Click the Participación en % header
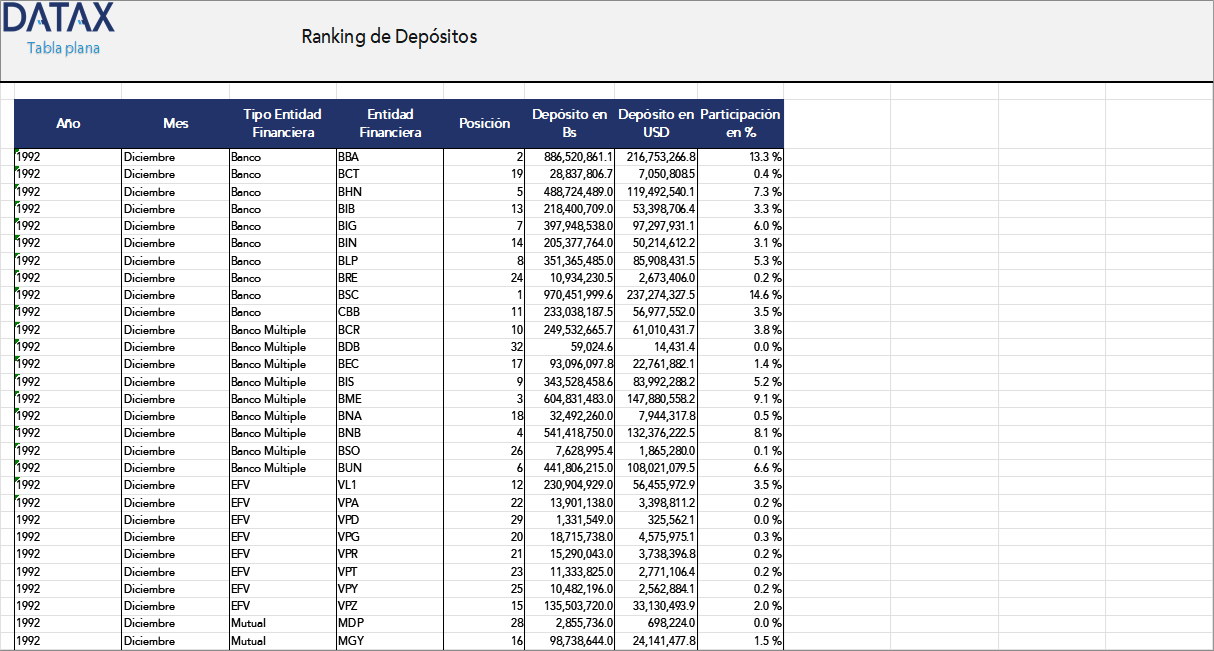Screen dimensions: 1214x651 coord(742,123)
